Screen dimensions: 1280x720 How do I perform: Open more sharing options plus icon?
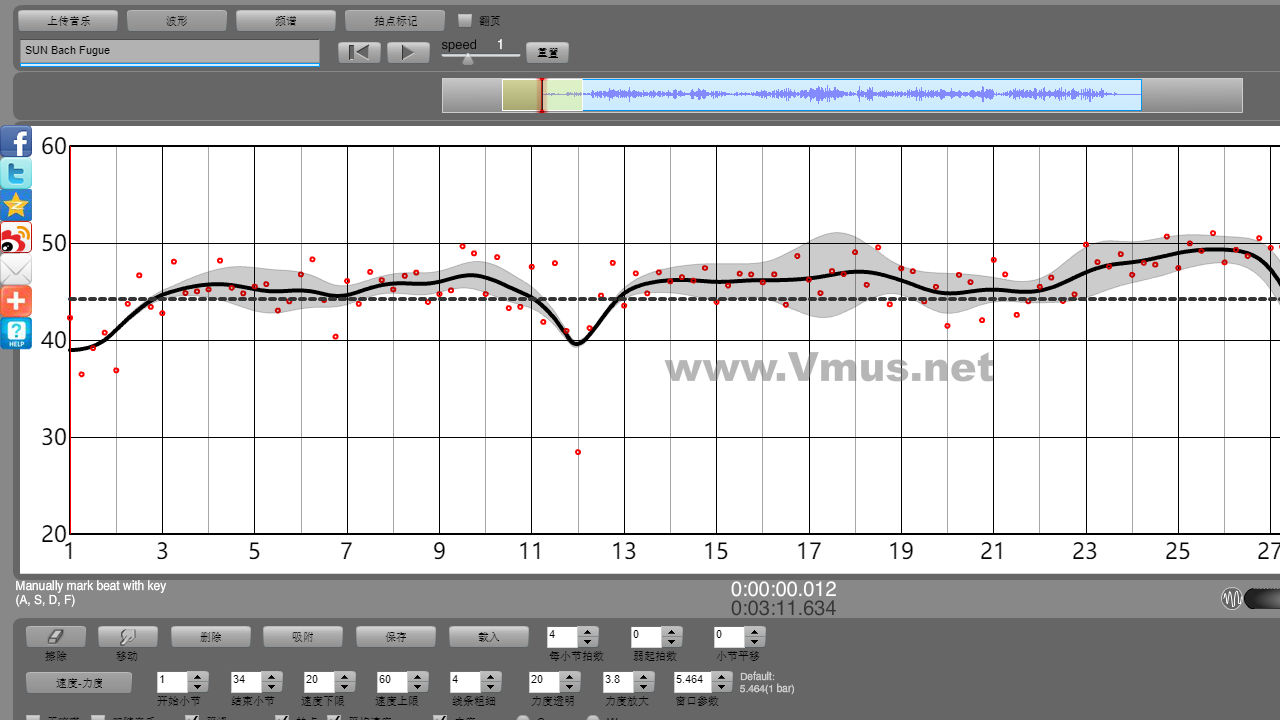[16, 301]
